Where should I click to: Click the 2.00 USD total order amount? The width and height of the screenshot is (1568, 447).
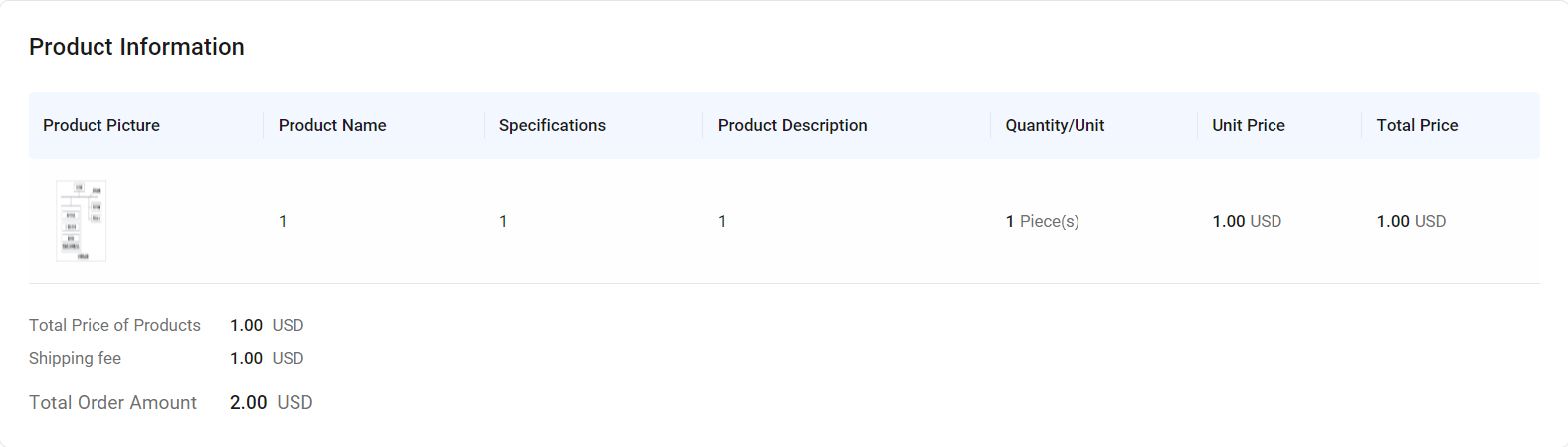(x=271, y=402)
